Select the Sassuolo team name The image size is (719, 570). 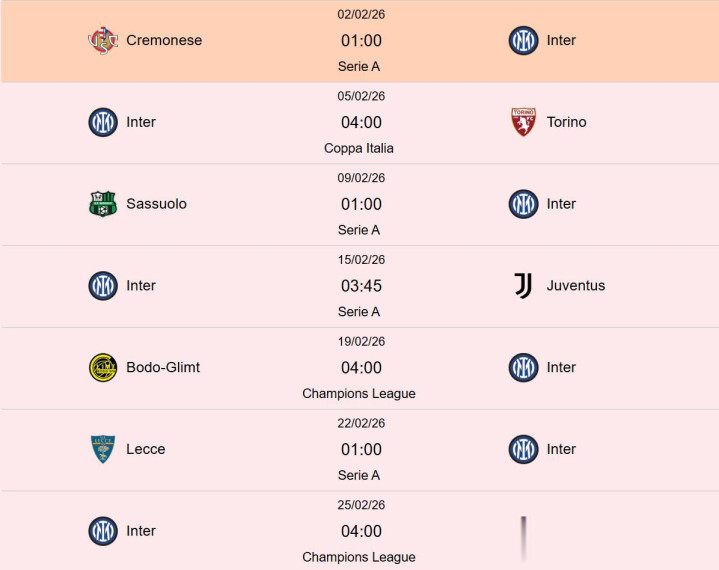click(x=156, y=204)
